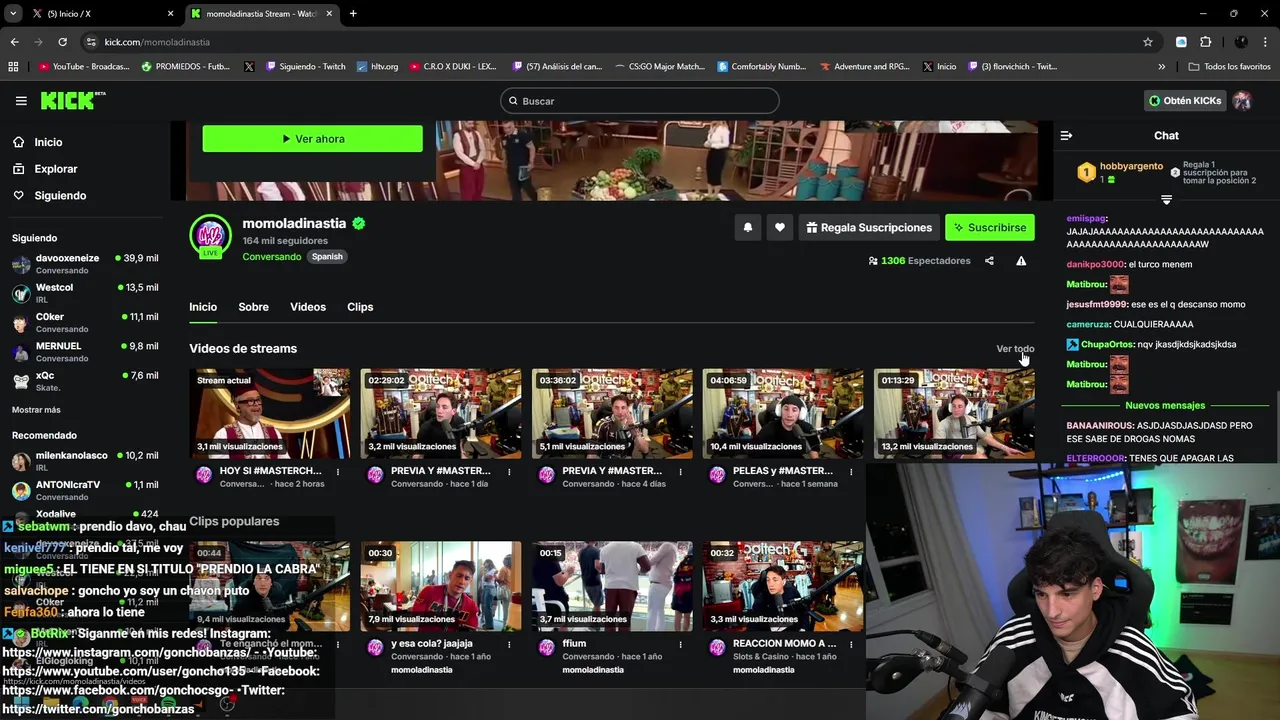The image size is (1280, 720).
Task: Open options for 'y esa cola? jaajaja' clip
Action: click(509, 644)
